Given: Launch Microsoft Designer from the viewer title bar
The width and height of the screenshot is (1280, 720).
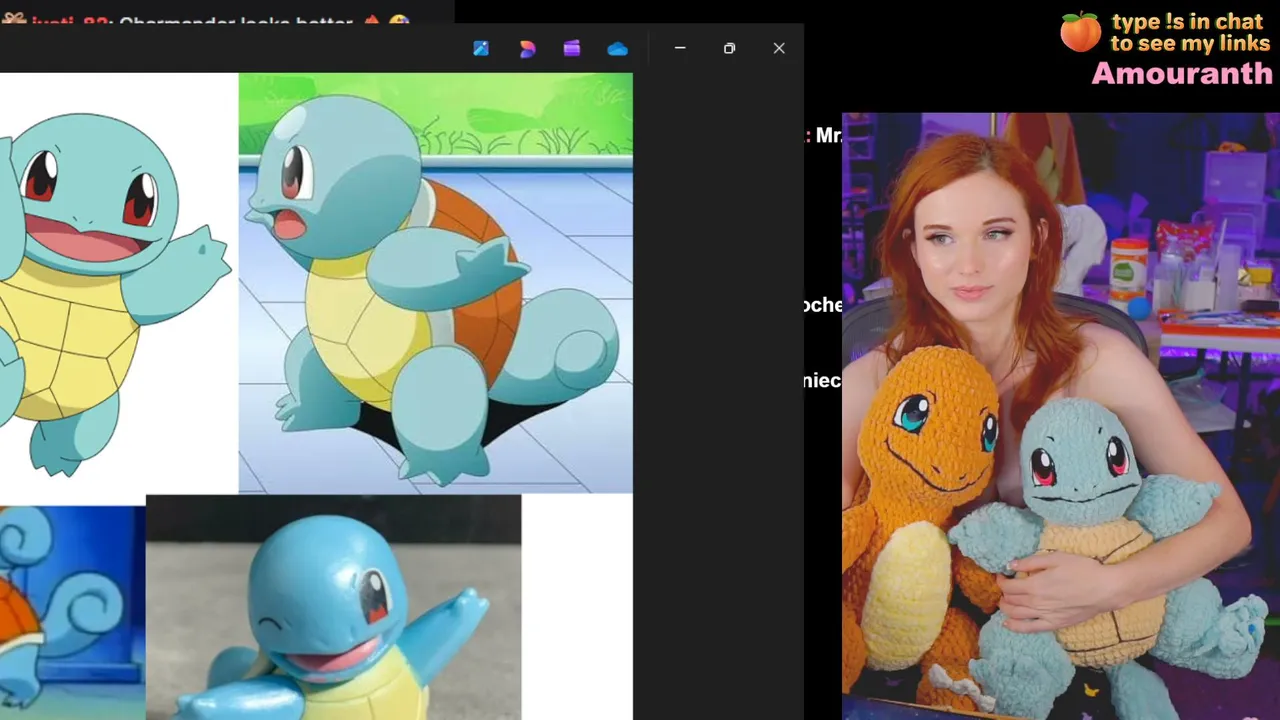Looking at the screenshot, I should point(527,48).
